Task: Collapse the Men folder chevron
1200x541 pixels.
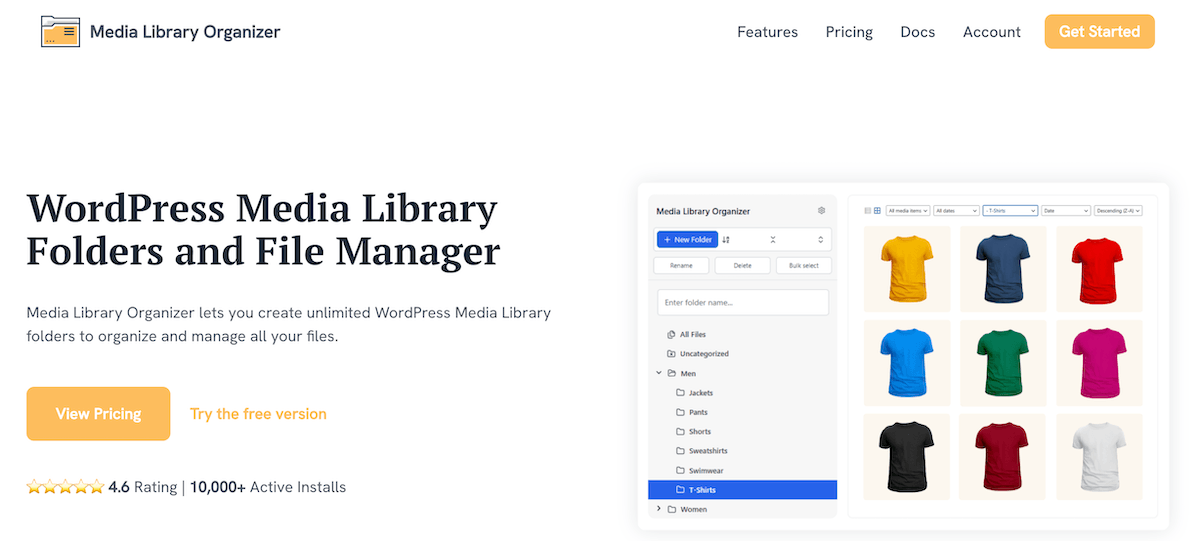Action: tap(659, 373)
